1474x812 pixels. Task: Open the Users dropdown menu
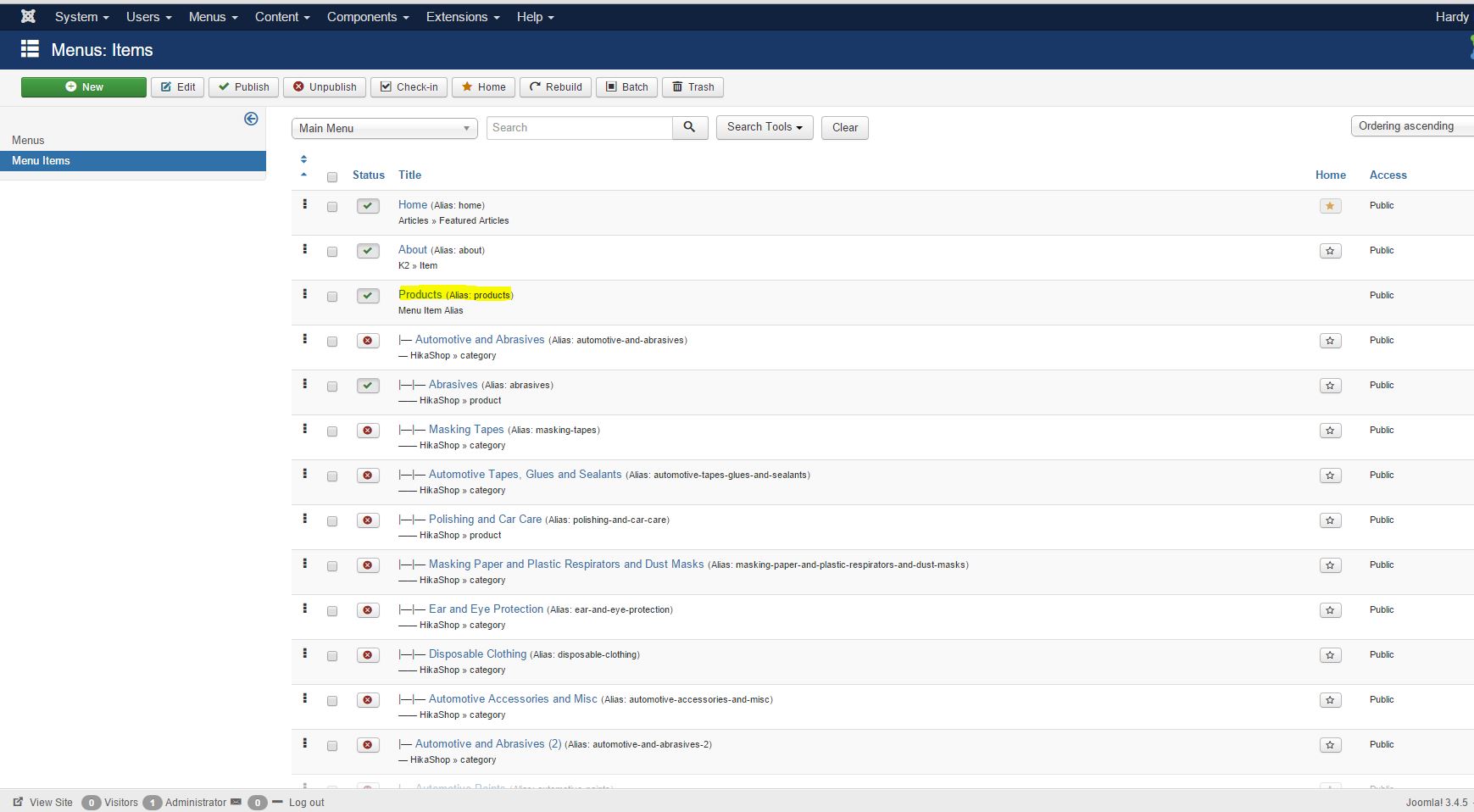149,17
